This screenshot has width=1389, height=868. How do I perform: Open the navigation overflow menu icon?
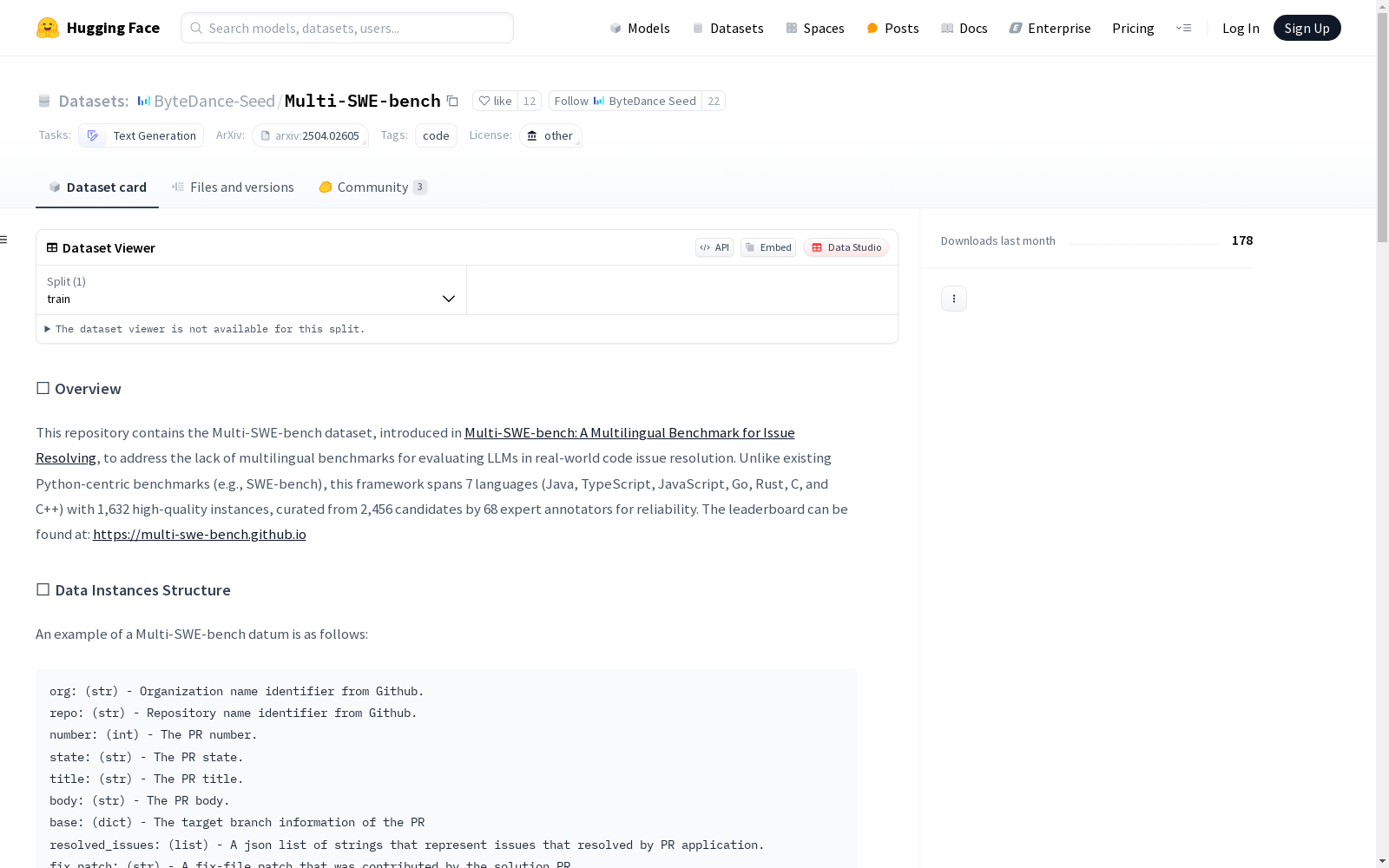click(1183, 28)
